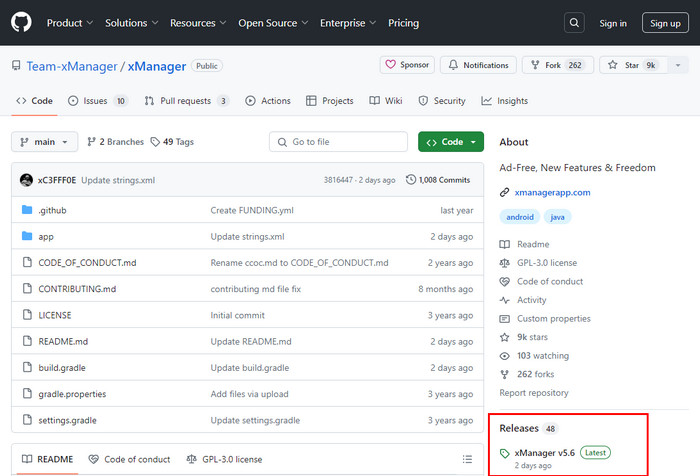The width and height of the screenshot is (700, 476).
Task: Select the README tab below file list
Action: click(48, 459)
